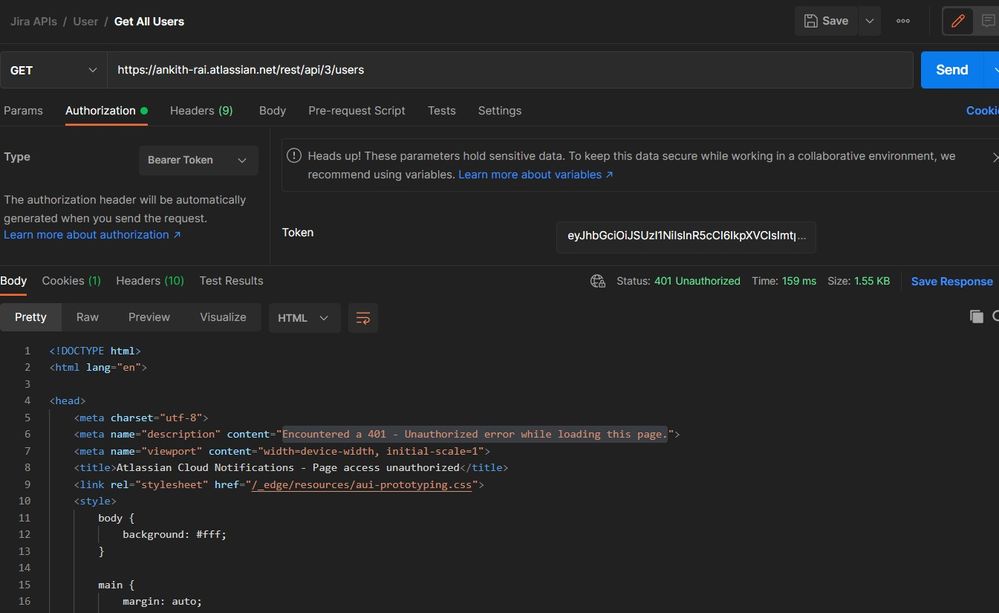Open the Headers (9) request tab
Viewport: 999px width, 613px height.
(x=201, y=111)
